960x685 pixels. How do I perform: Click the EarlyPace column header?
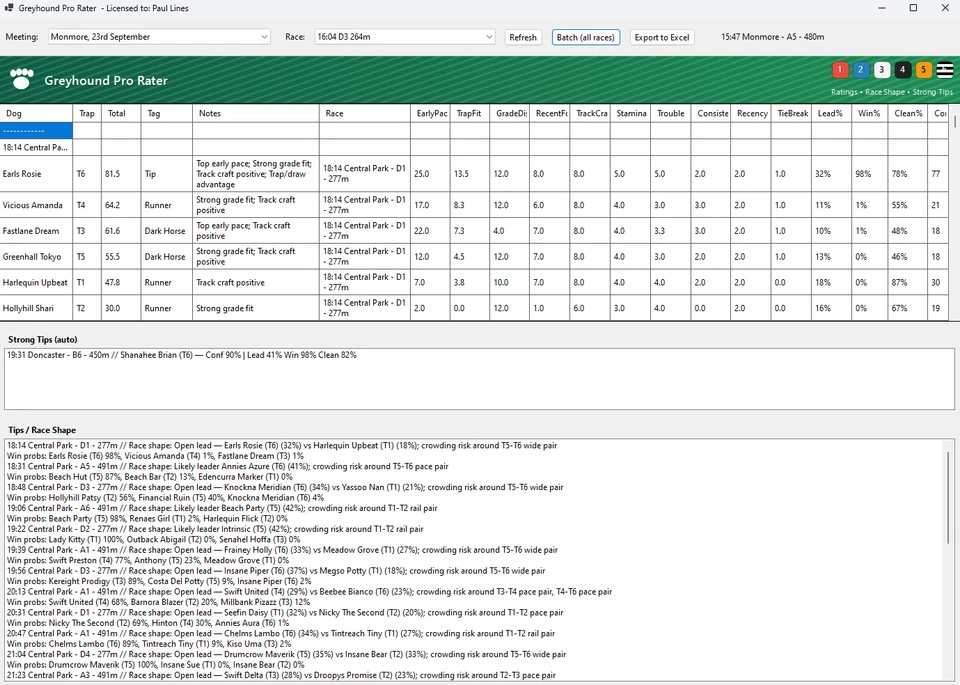431,113
